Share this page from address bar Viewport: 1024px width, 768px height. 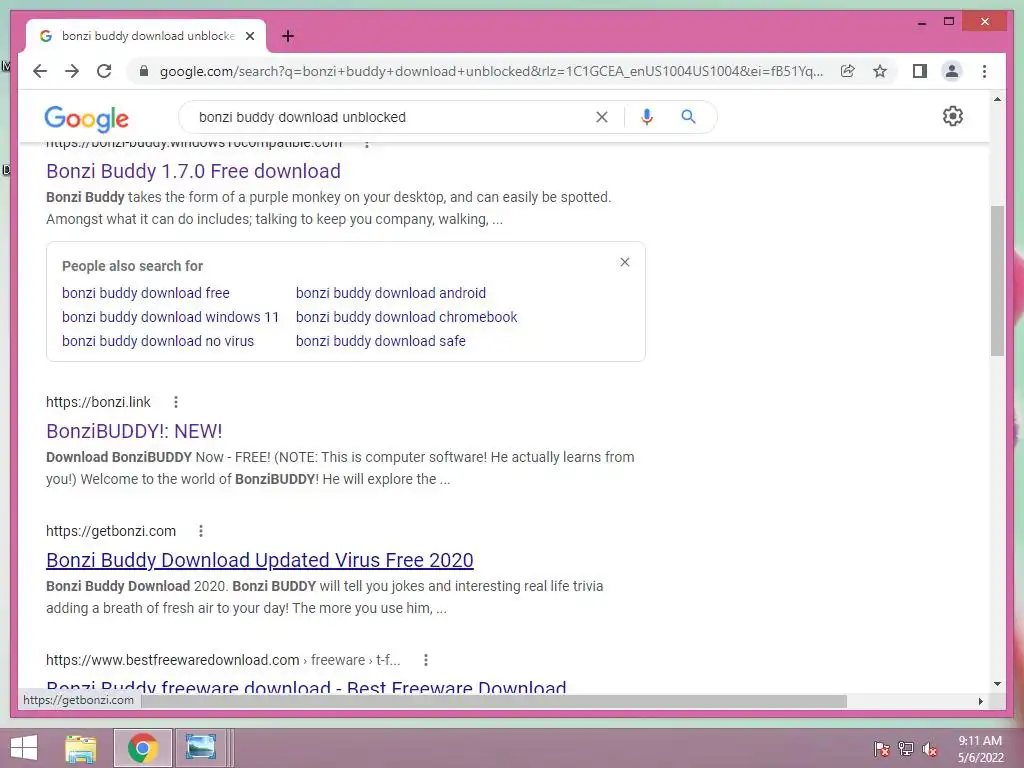[x=848, y=71]
